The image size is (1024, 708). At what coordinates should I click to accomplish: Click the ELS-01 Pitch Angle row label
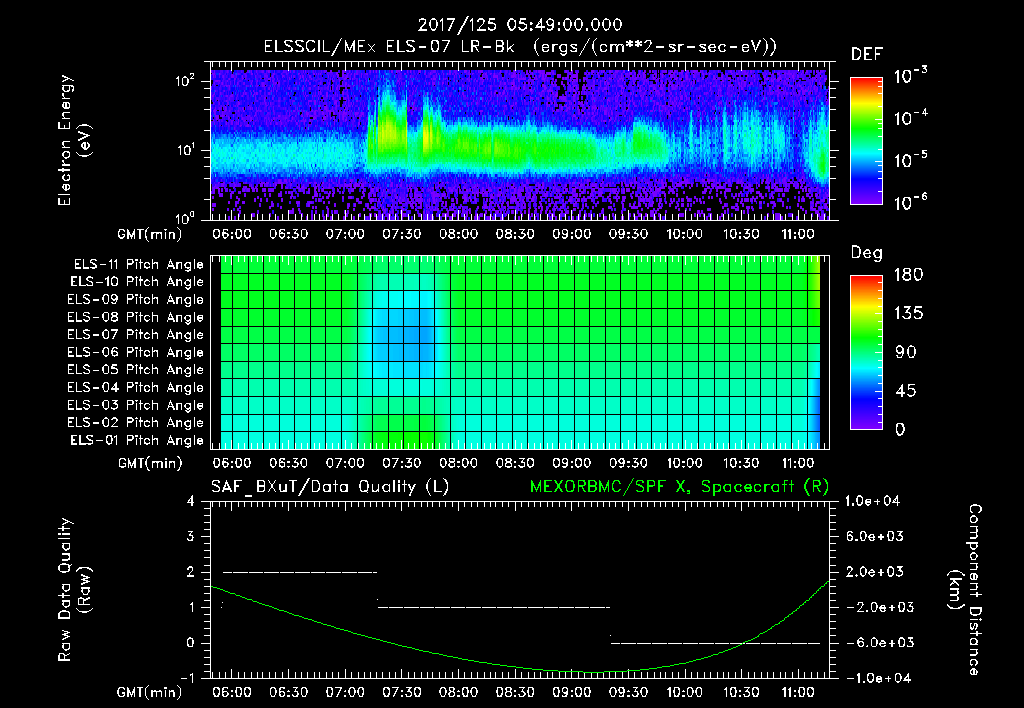point(137,440)
